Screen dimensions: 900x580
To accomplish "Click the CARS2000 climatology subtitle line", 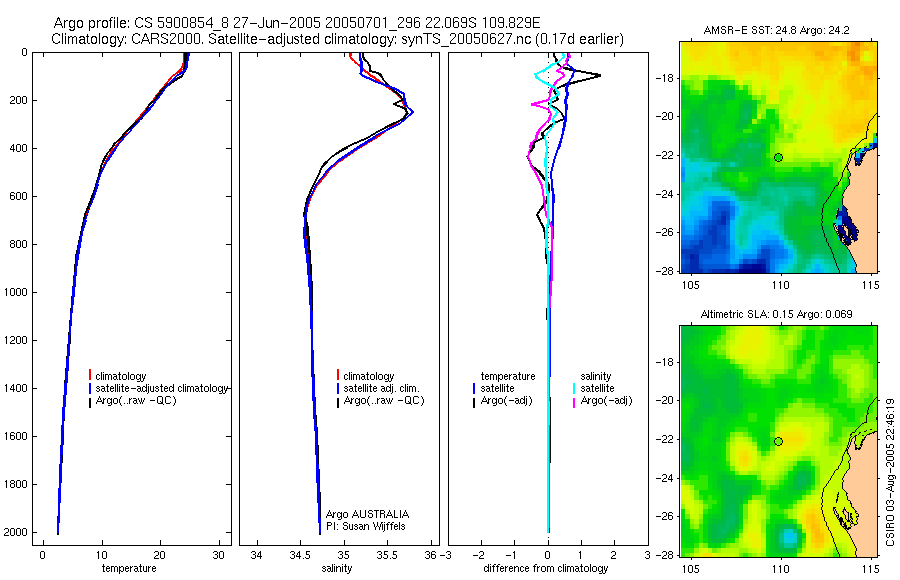I will point(338,39).
